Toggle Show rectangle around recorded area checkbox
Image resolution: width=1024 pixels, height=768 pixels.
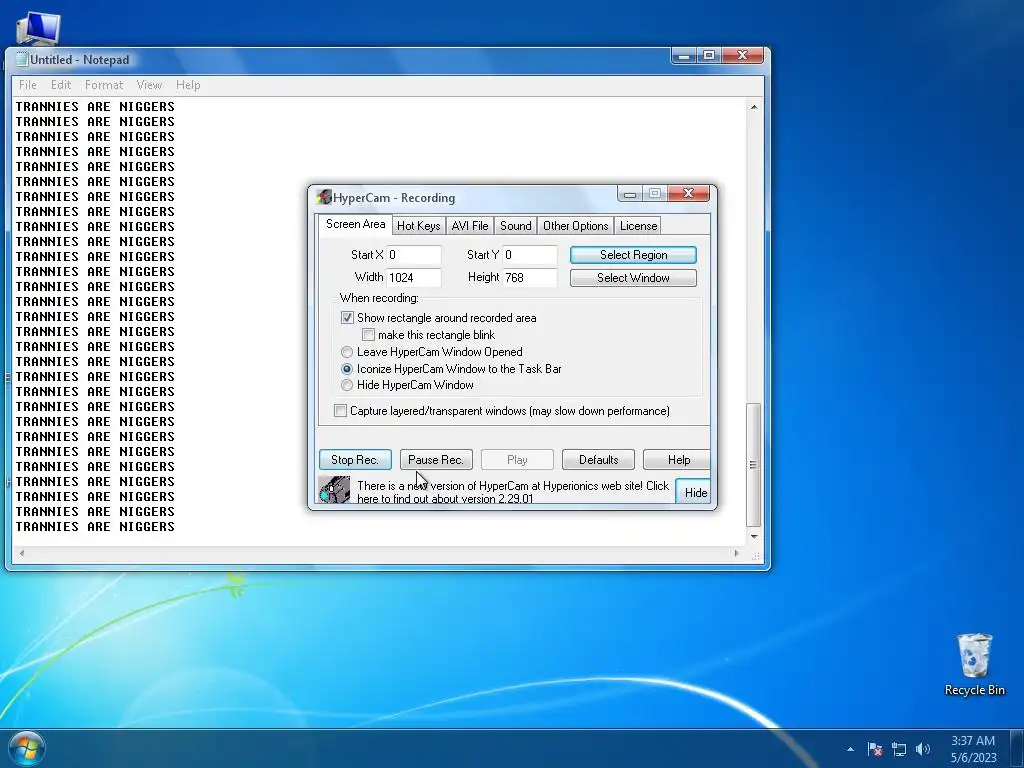click(x=347, y=318)
